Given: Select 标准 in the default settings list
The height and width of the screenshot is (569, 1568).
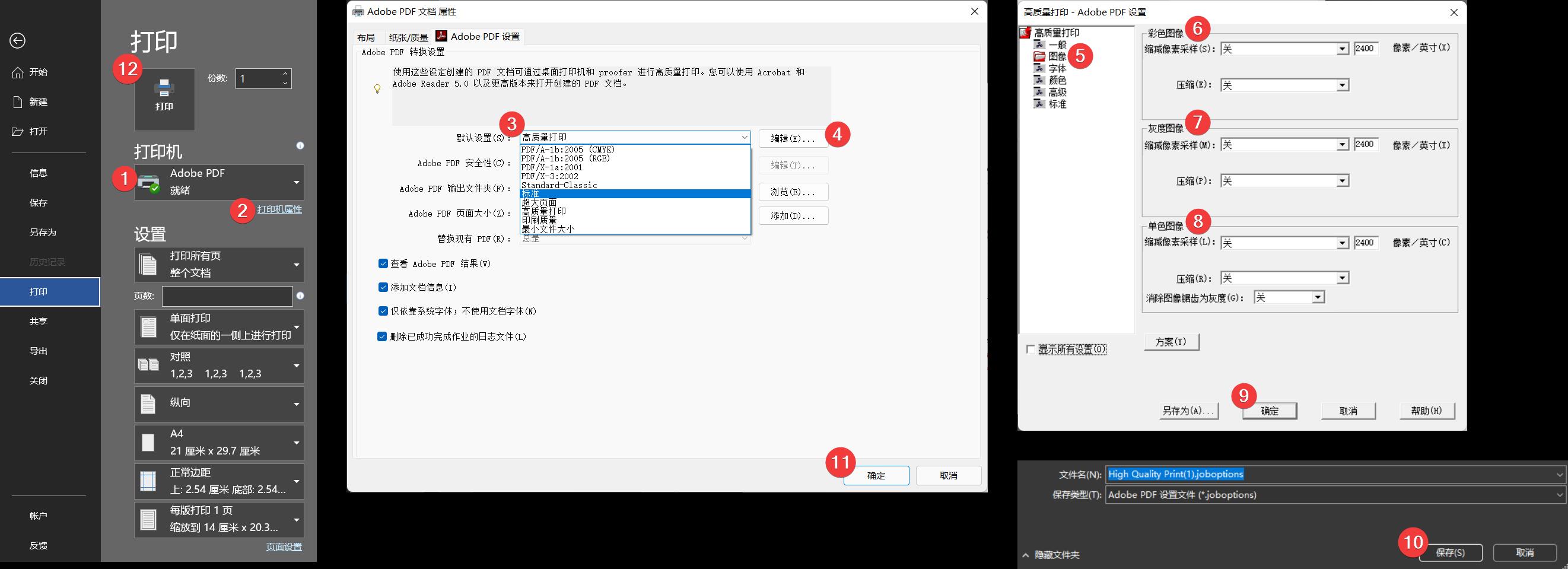Looking at the screenshot, I should [635, 193].
